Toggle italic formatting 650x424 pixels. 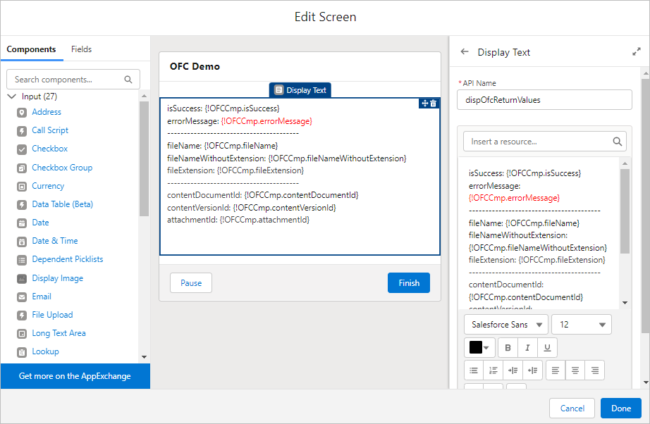click(x=527, y=347)
